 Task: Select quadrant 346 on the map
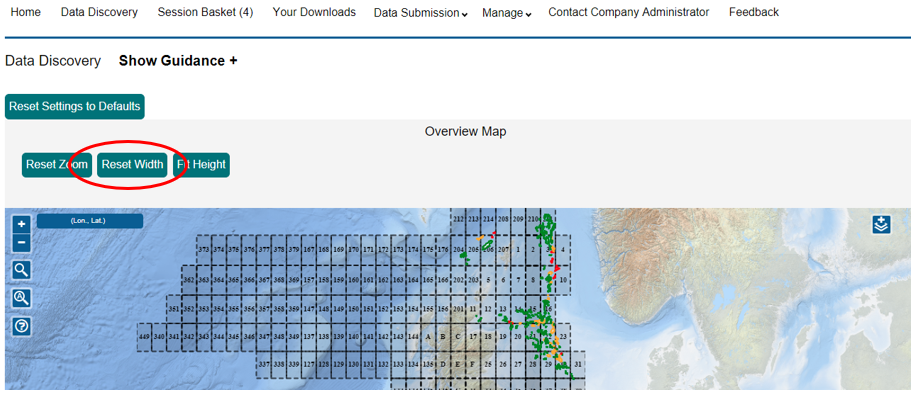[x=249, y=337]
